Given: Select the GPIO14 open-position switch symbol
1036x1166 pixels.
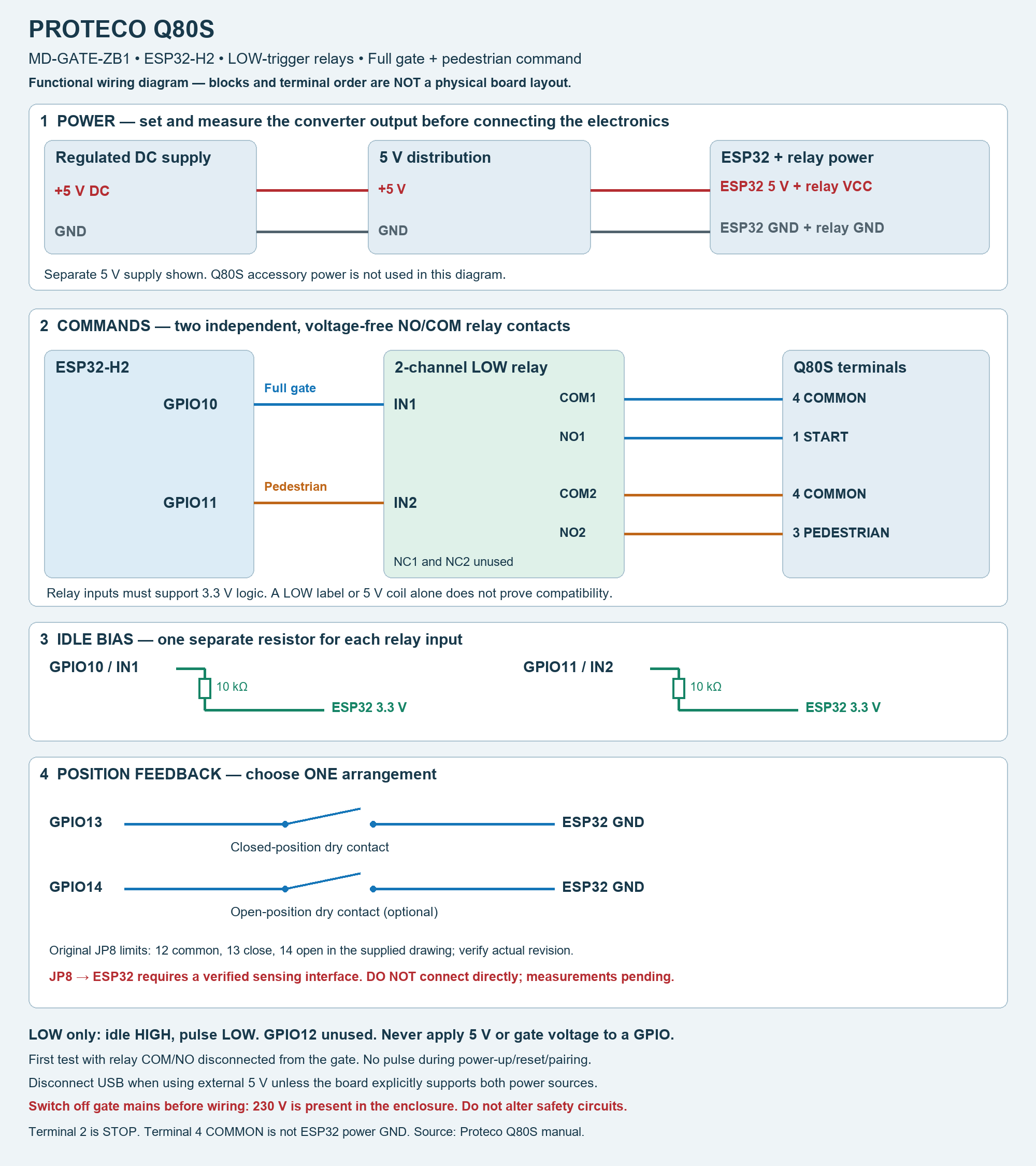Looking at the screenshot, I should [329, 882].
